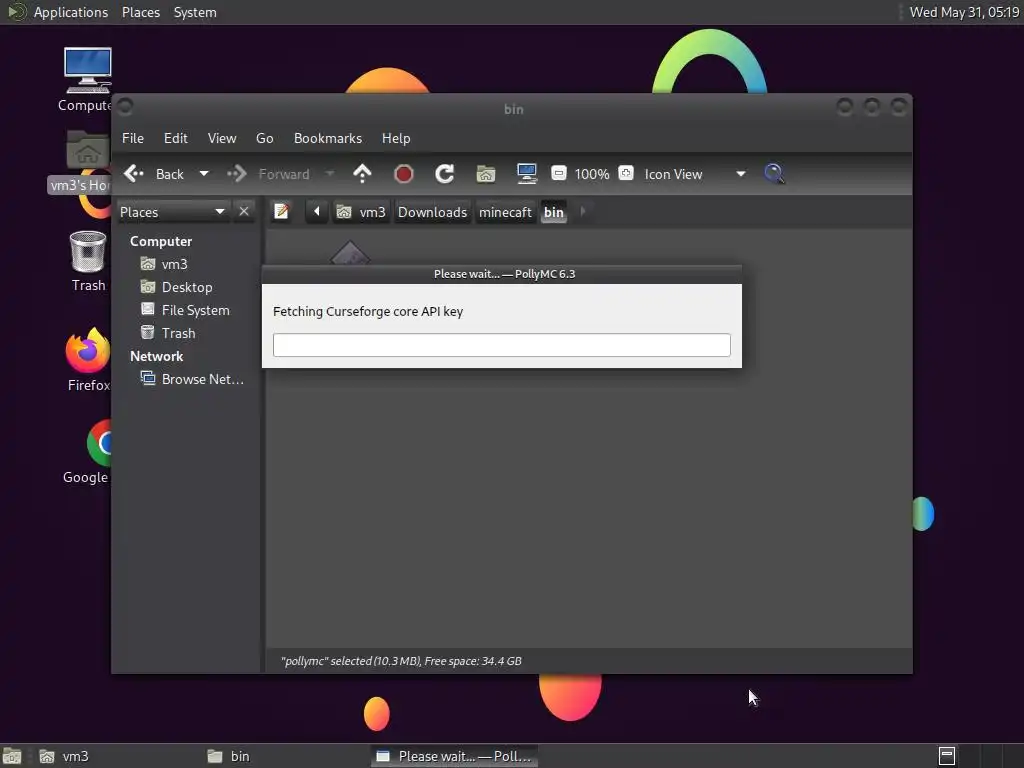1024x768 pixels.
Task: Open Browse Network in the sidebar
Action: coord(192,379)
